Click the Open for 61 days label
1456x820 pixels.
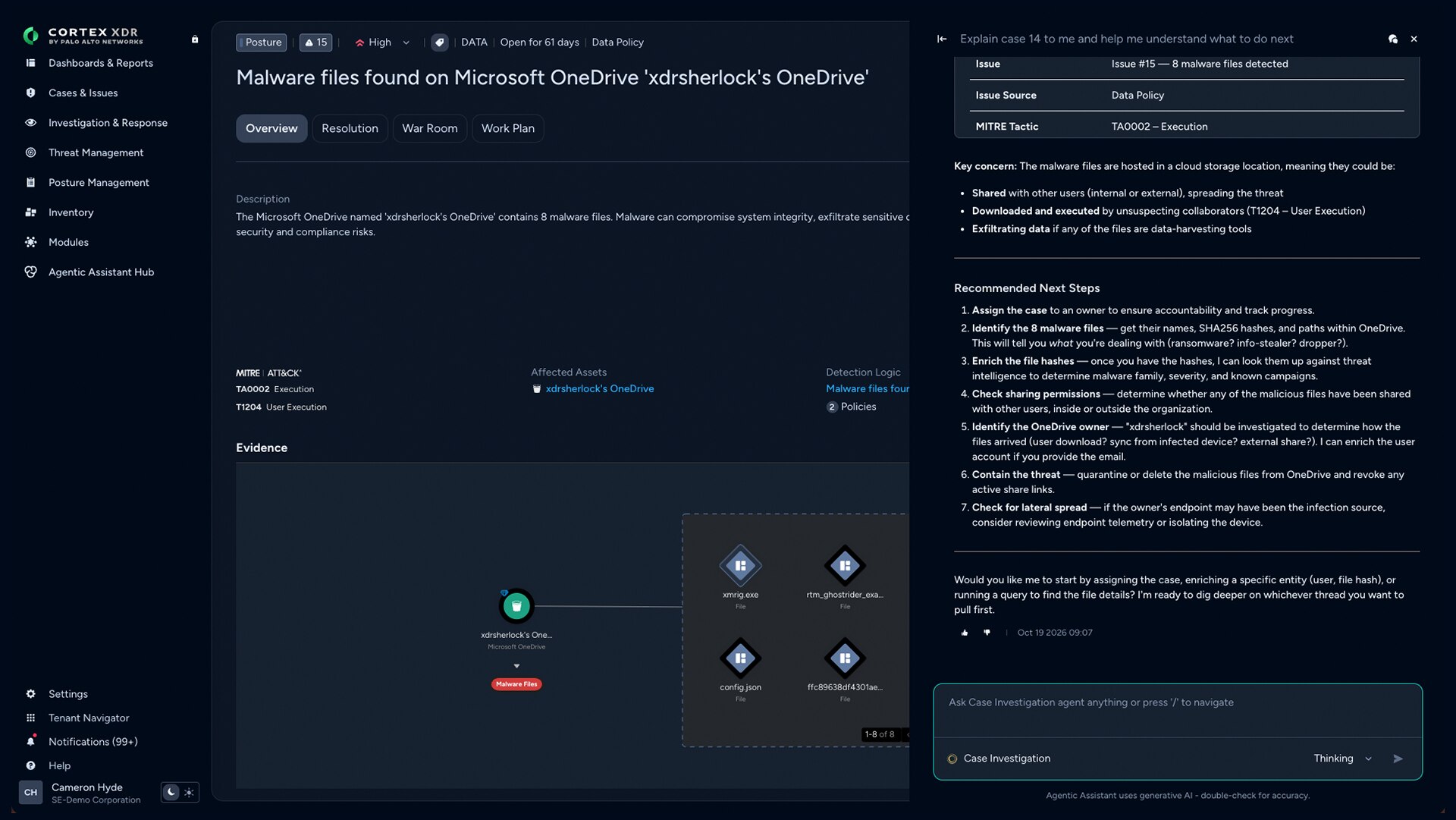coord(539,42)
